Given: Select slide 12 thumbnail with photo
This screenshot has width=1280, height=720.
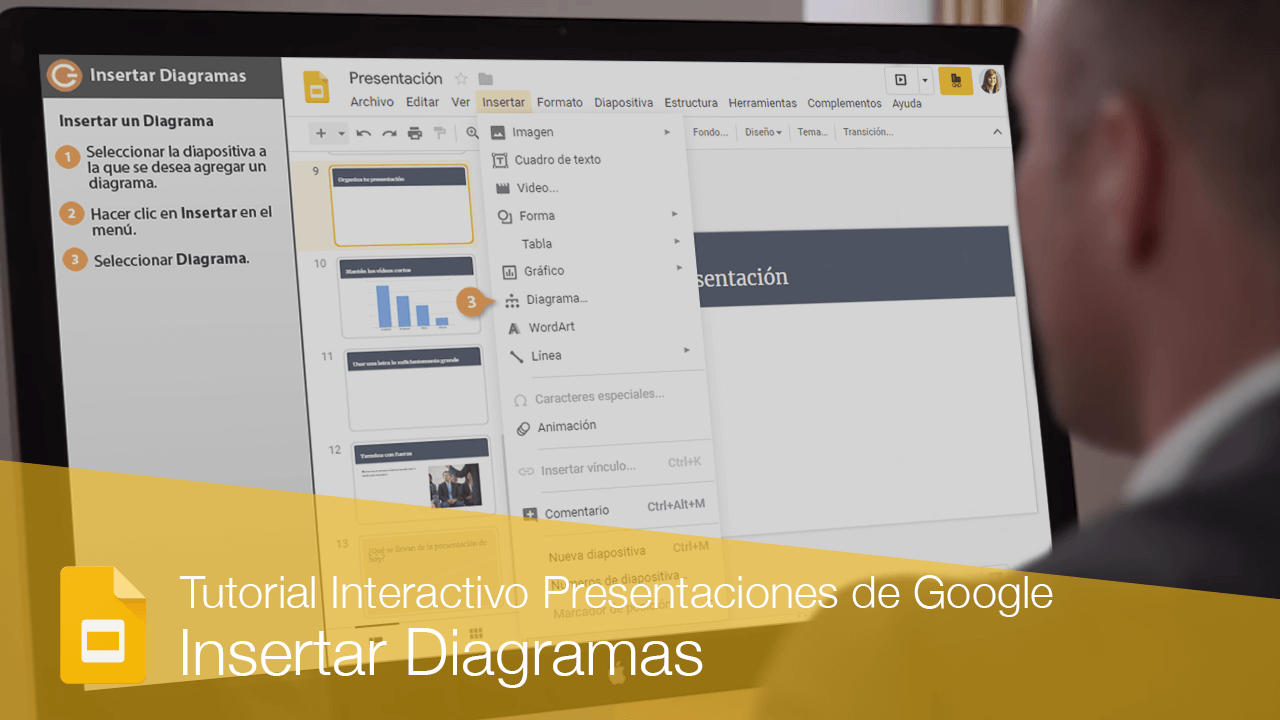Looking at the screenshot, I should pos(423,479).
